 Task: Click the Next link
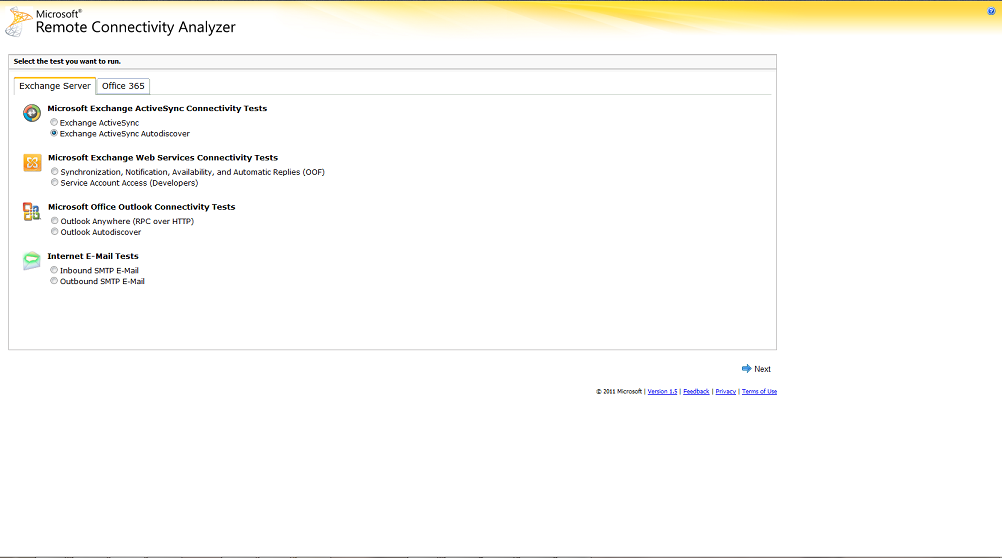pos(762,369)
